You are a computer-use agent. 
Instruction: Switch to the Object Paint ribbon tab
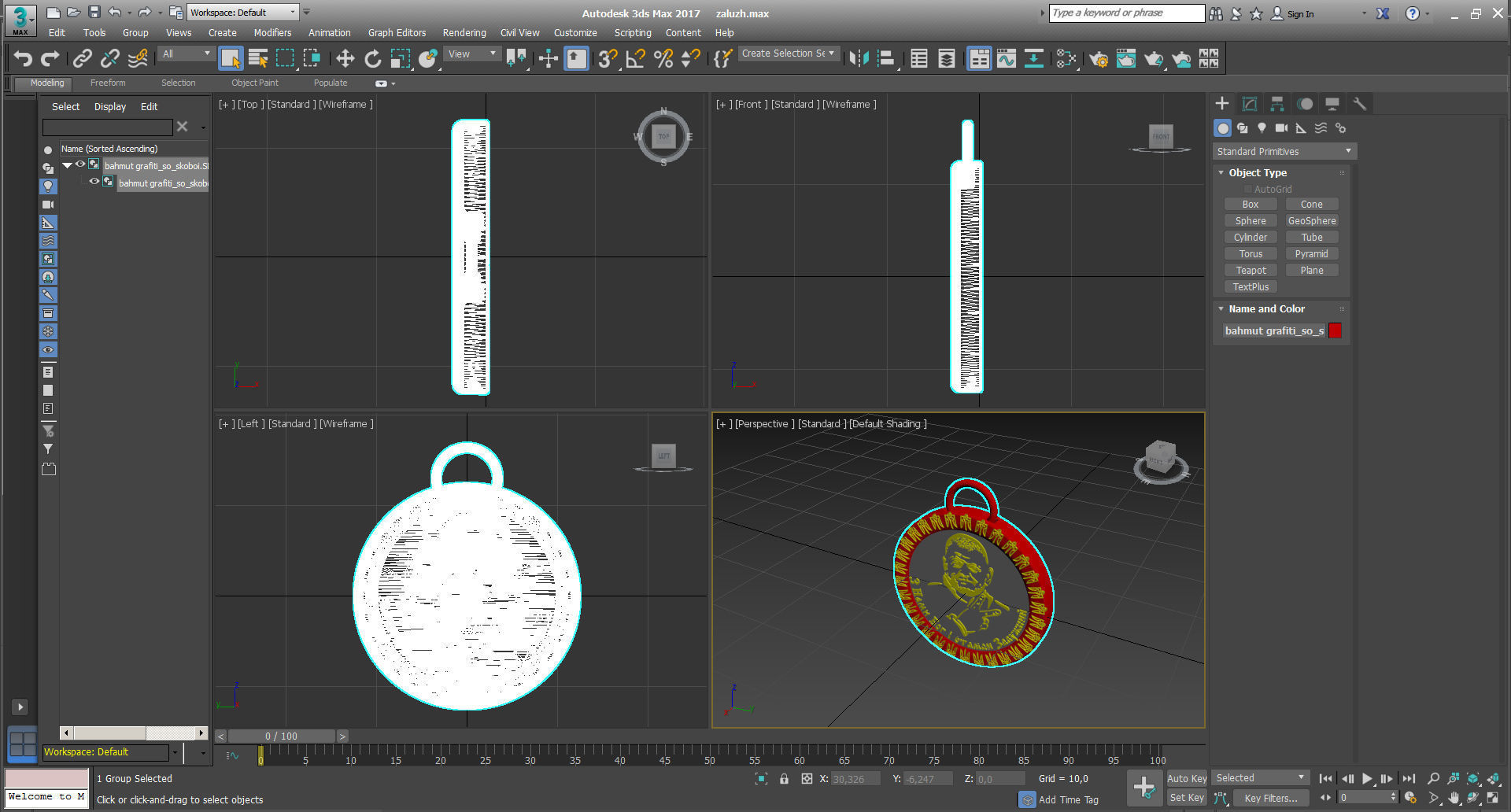click(x=254, y=83)
